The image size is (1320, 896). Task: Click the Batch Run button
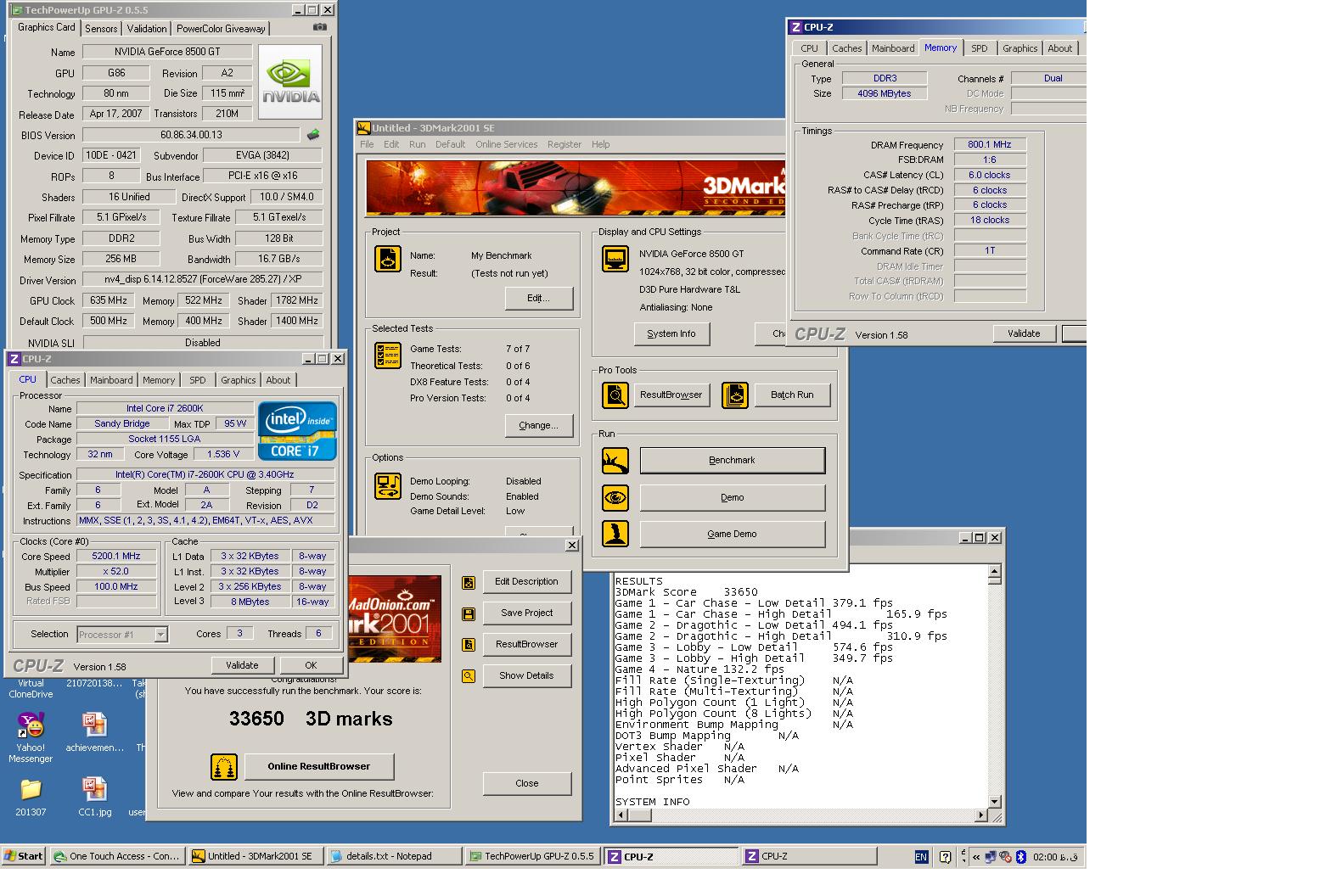click(x=792, y=395)
